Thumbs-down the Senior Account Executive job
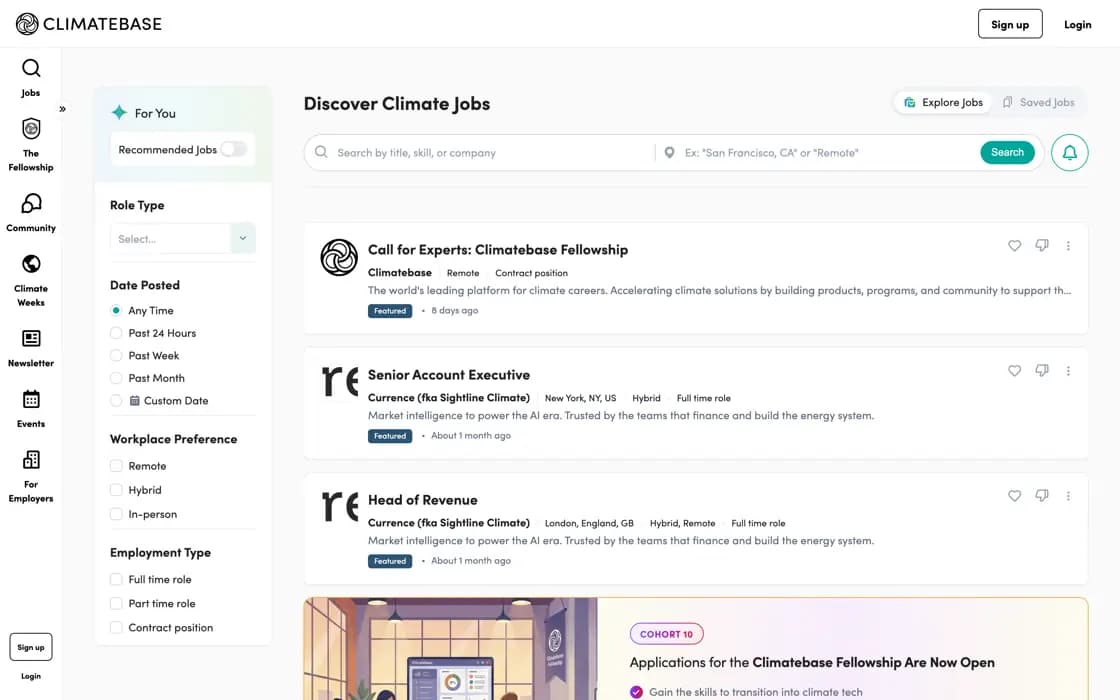The height and width of the screenshot is (700, 1120). click(1042, 371)
